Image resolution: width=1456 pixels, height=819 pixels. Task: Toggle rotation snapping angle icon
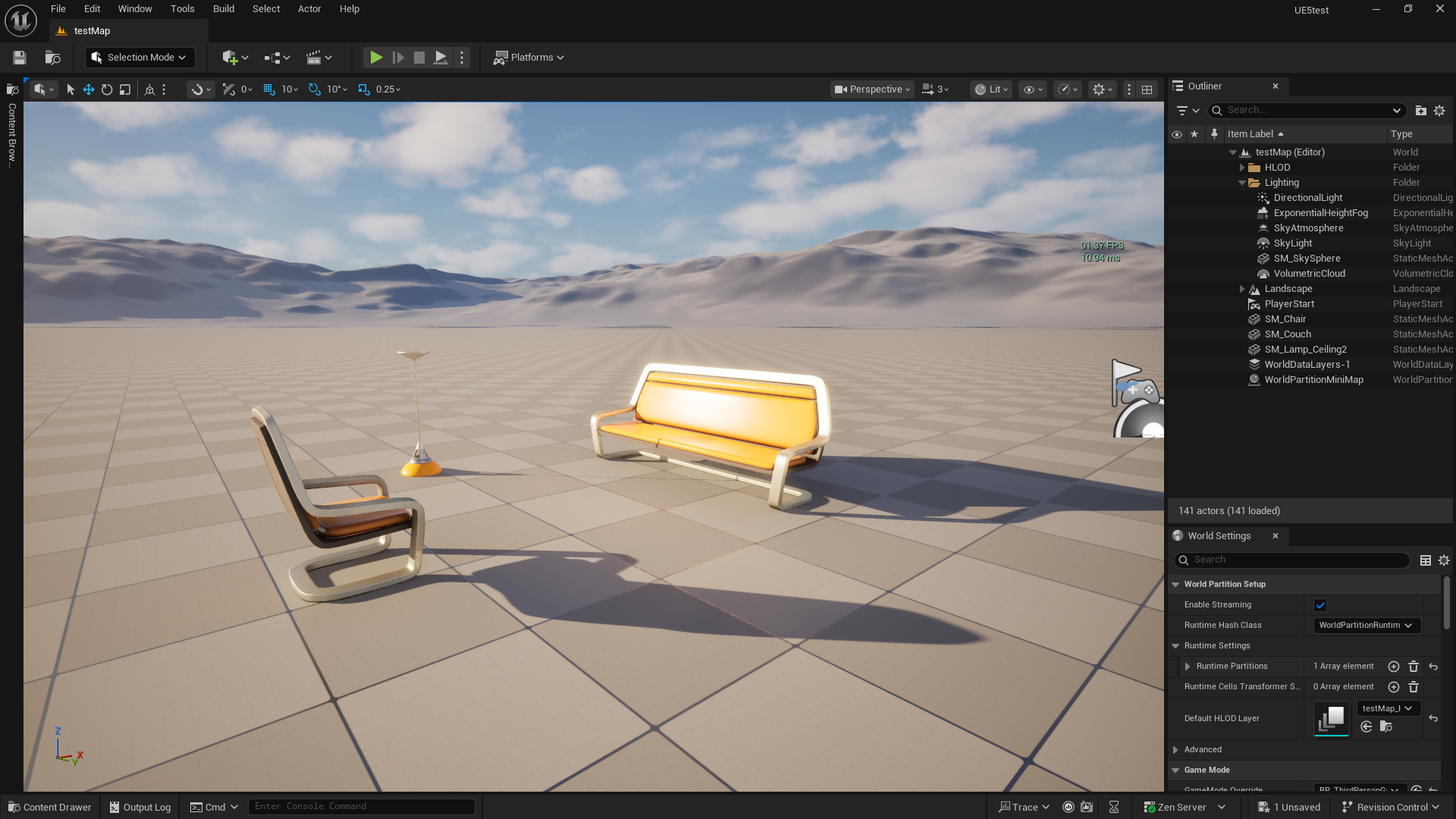click(x=315, y=89)
